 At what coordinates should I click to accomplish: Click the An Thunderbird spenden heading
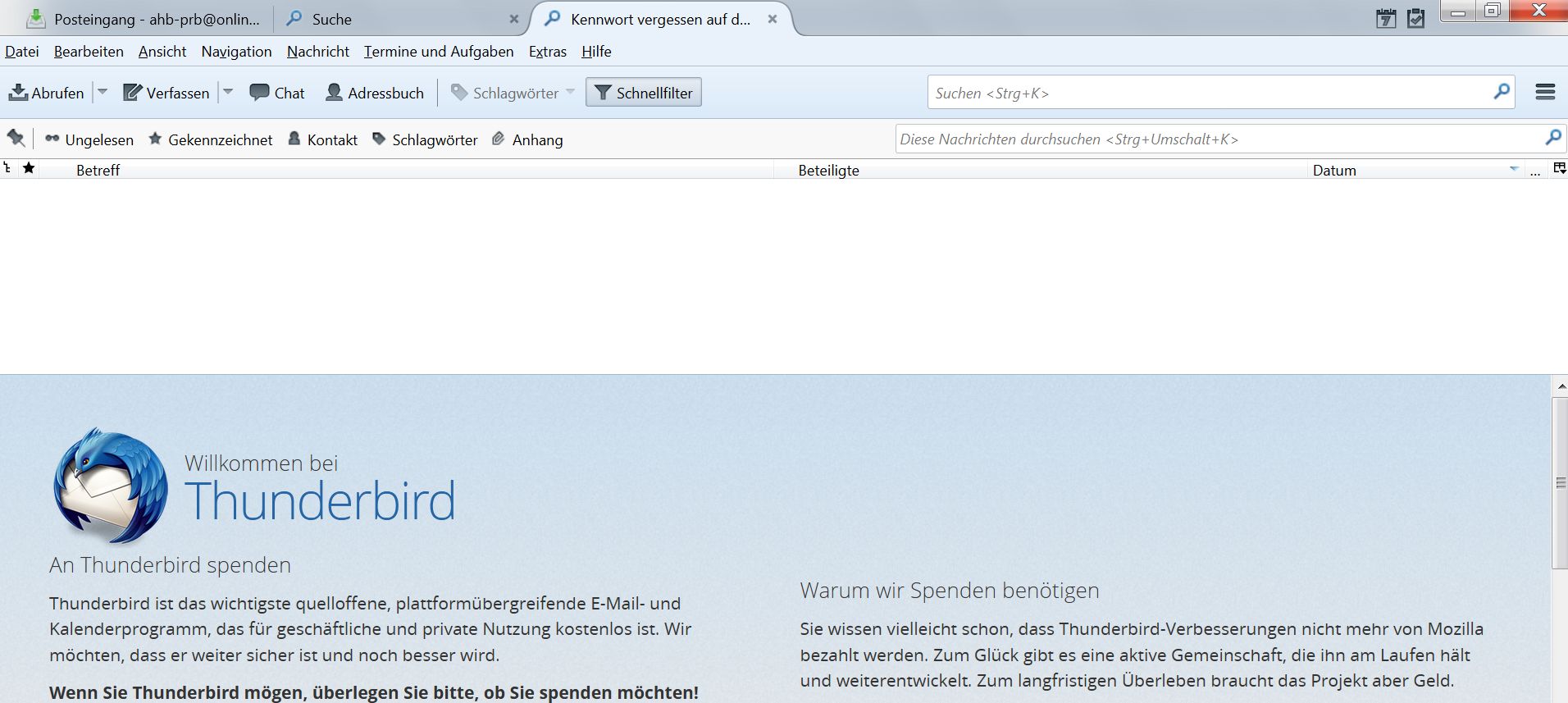click(x=170, y=565)
